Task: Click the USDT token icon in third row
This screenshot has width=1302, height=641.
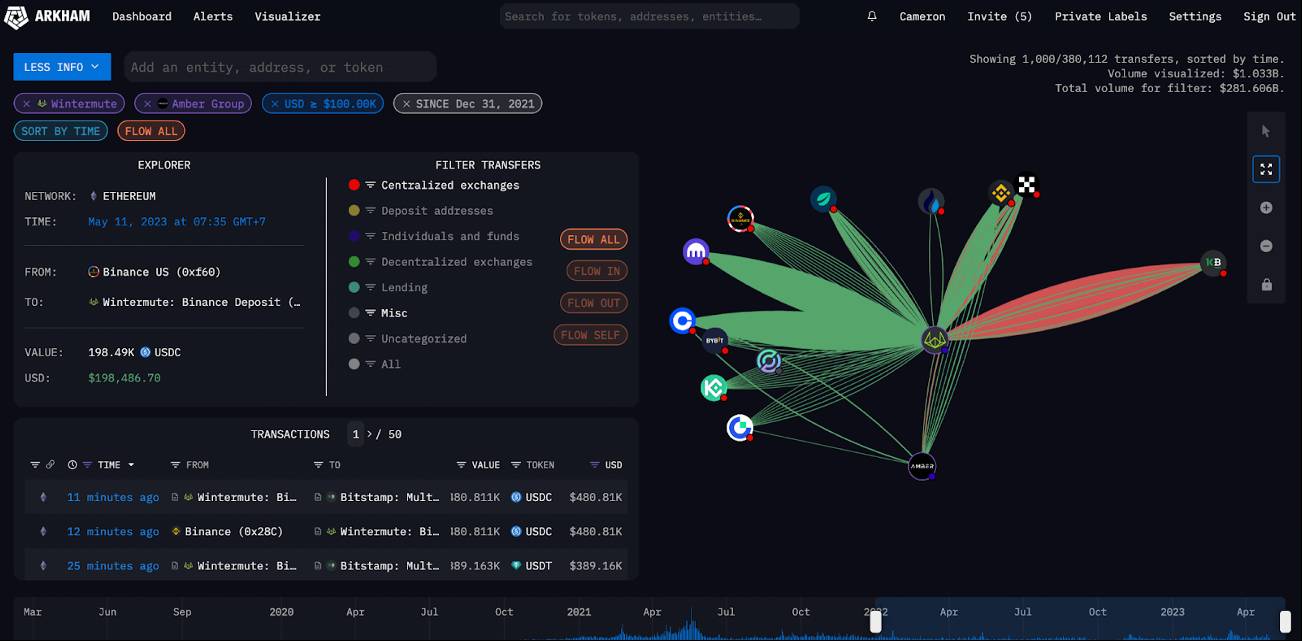Action: (517, 566)
